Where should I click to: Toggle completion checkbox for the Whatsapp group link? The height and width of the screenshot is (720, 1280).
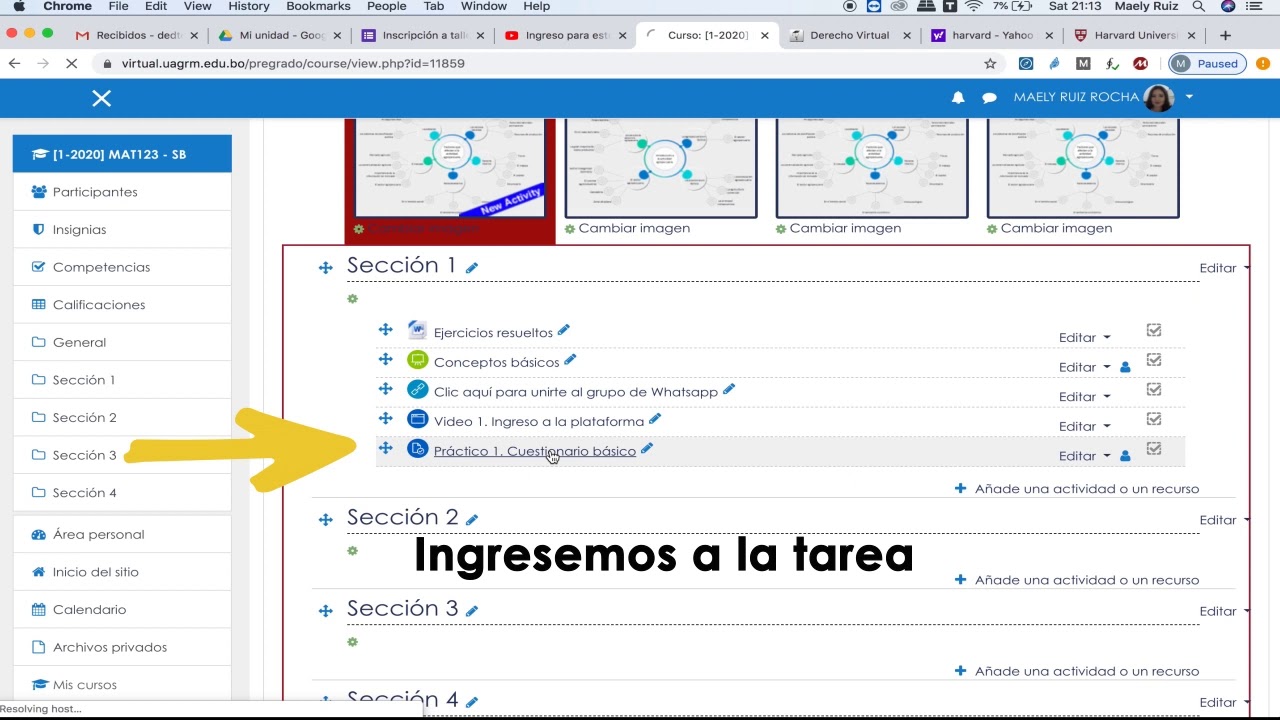1154,389
